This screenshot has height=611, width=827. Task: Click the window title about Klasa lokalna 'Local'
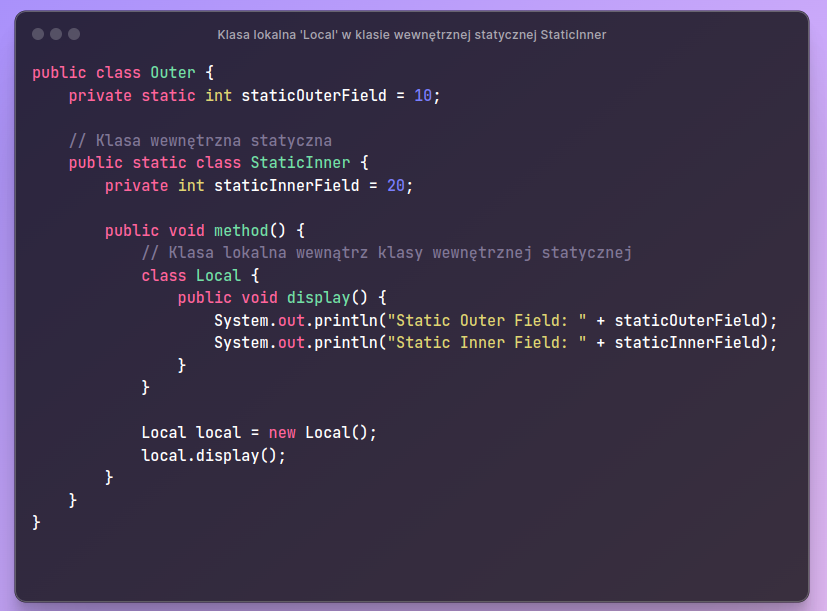(x=412, y=35)
